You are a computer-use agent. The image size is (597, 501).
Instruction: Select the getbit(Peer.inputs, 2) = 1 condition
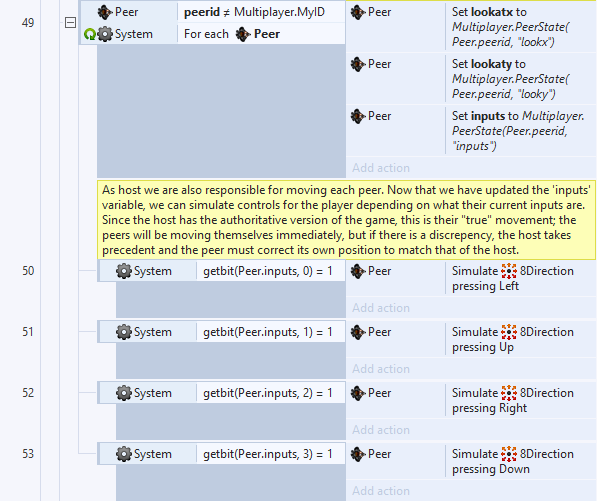[x=268, y=393]
